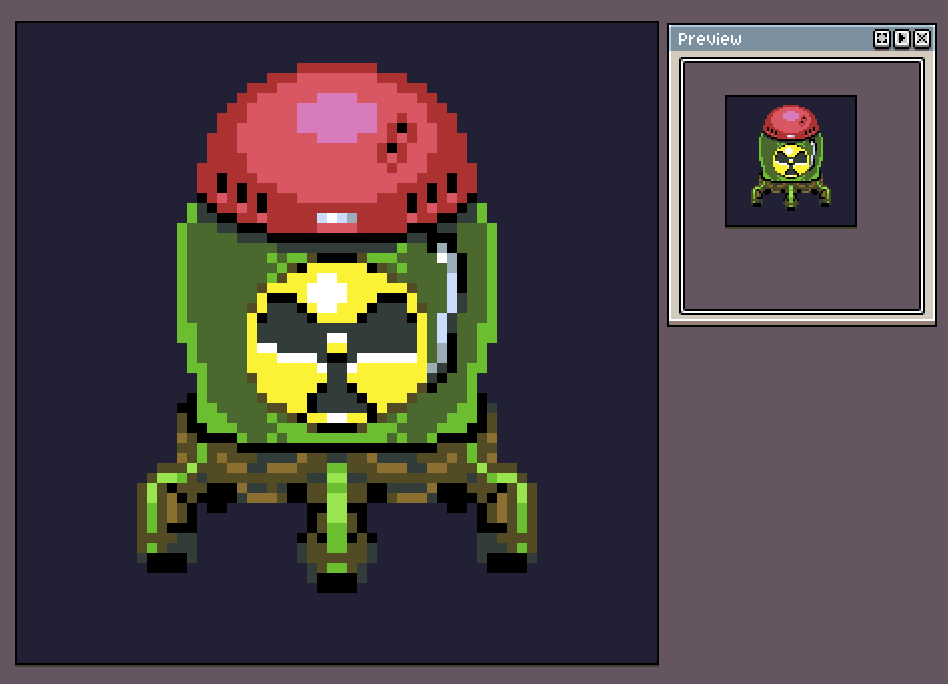Click the white circle in the yellow emblem
948x684 pixels.
(326, 293)
